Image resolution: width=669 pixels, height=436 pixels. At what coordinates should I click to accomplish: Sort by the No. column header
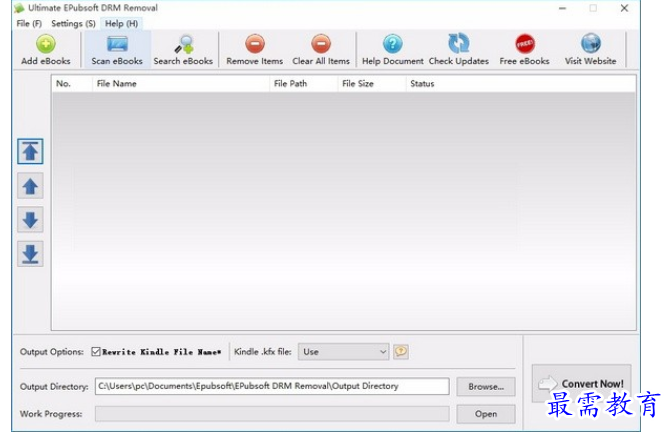coord(72,84)
